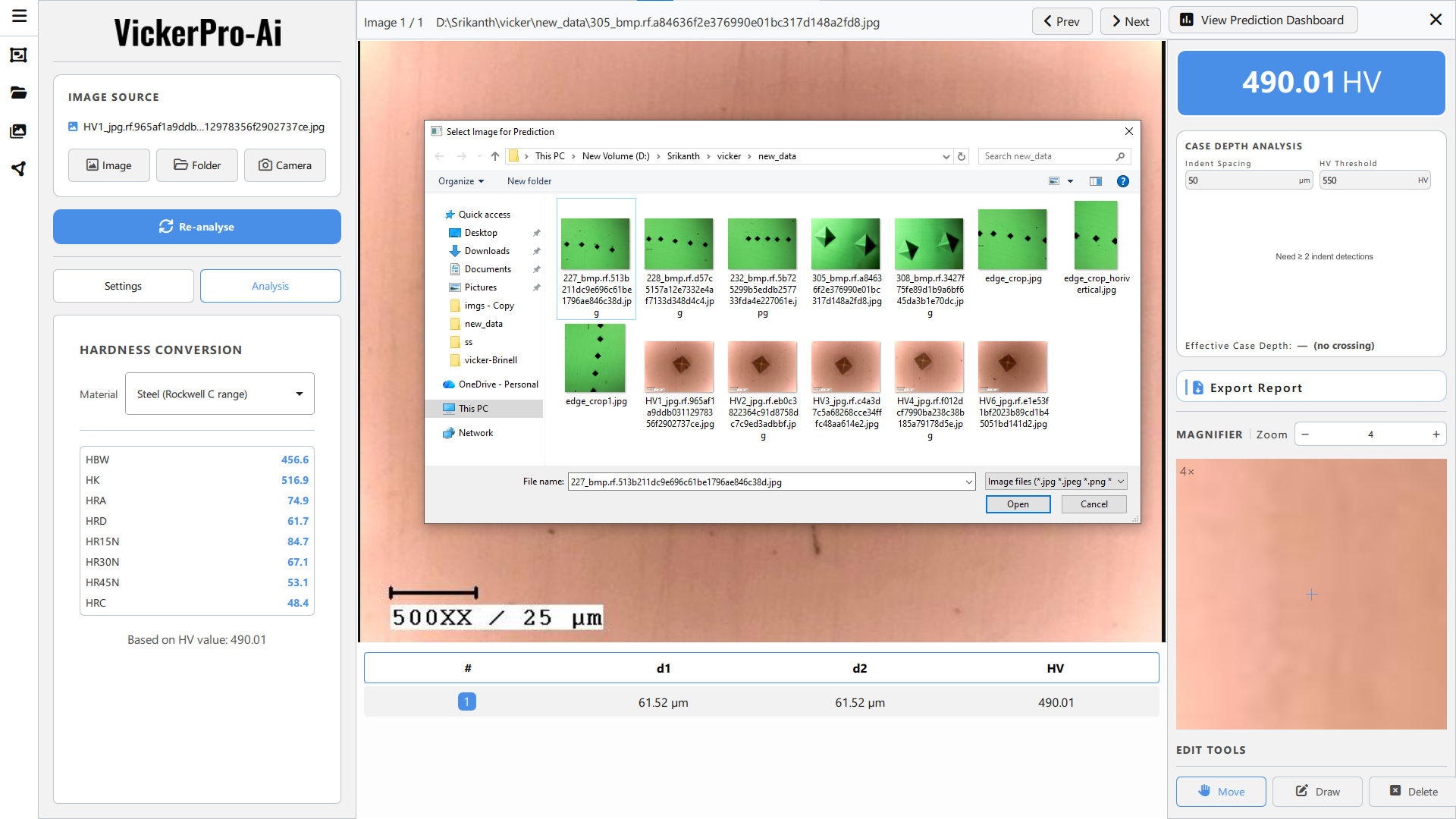Open the dialog help icon

1123,181
